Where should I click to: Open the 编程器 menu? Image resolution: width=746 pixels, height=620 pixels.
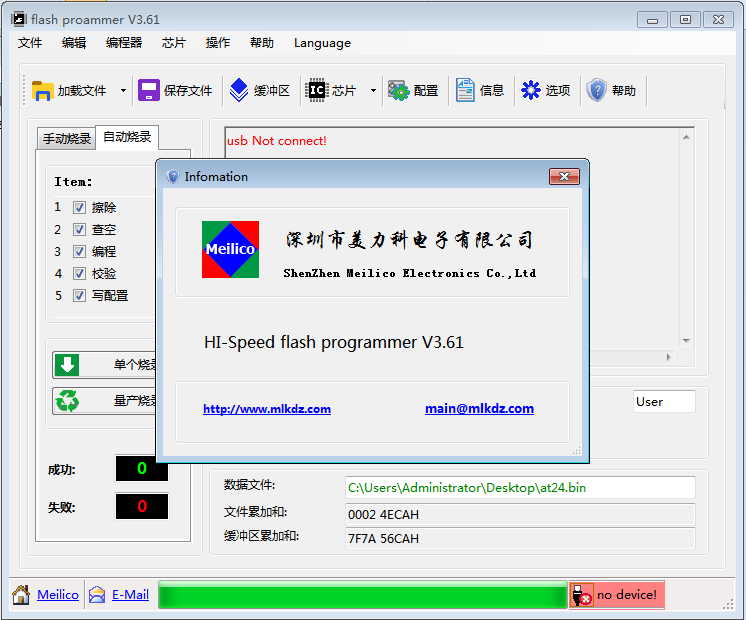[124, 43]
